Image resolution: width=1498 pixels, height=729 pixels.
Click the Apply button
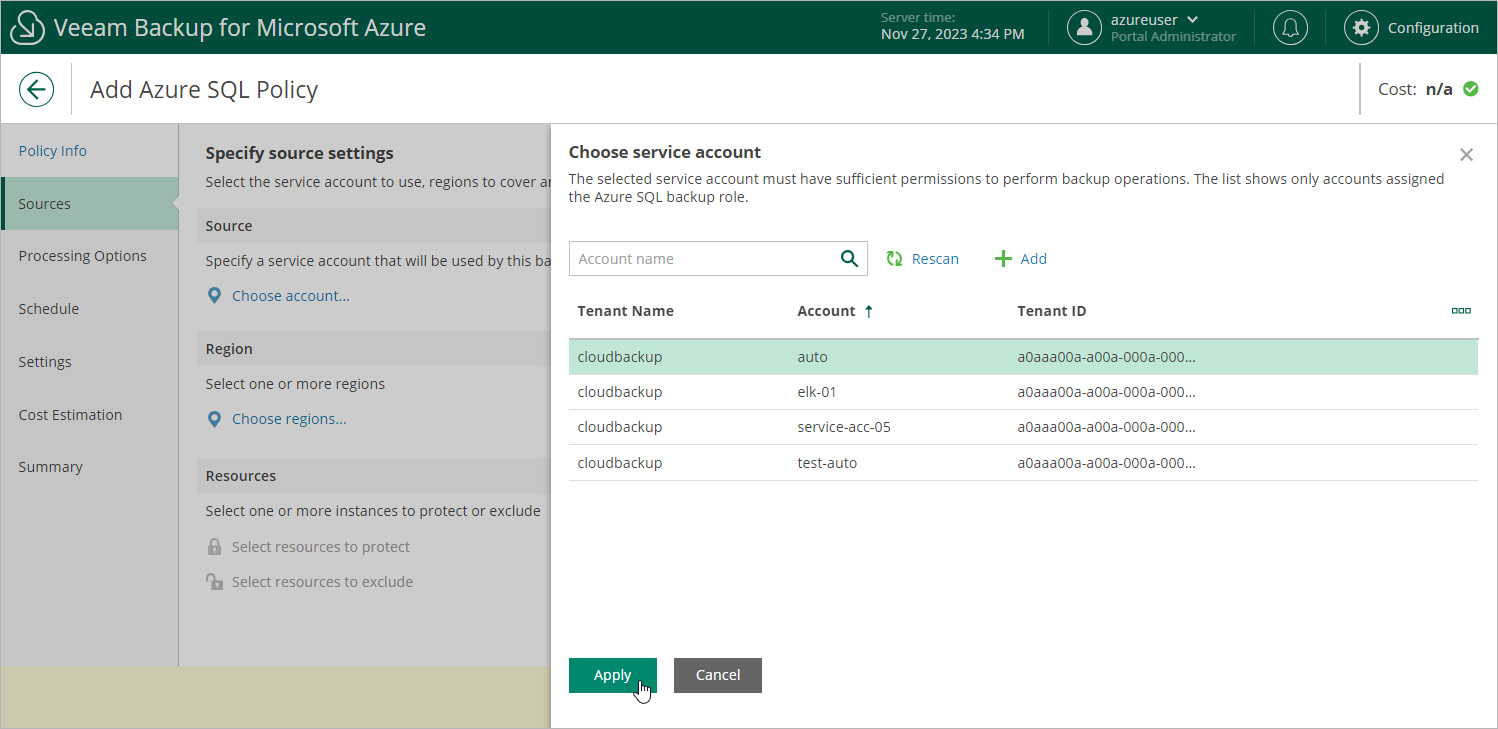[612, 675]
